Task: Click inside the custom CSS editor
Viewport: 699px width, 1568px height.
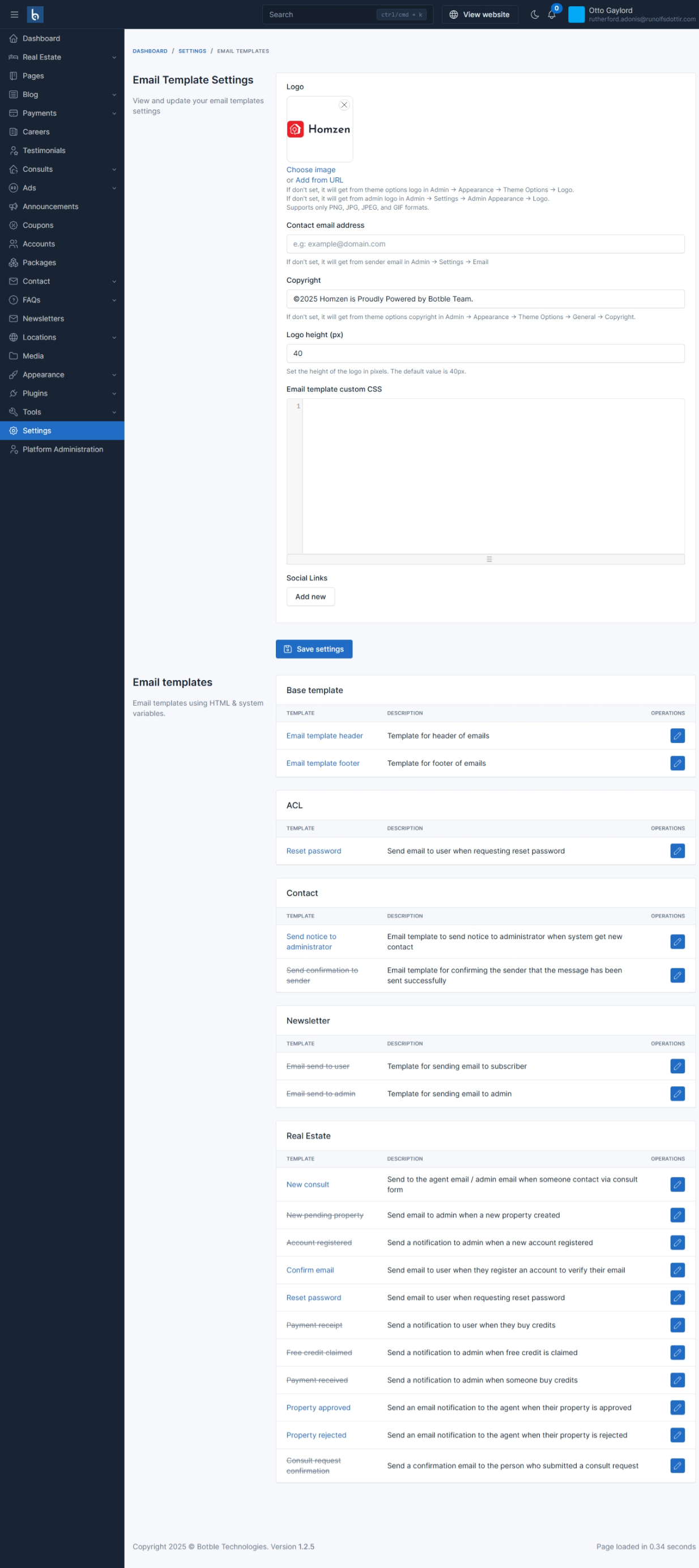Action: [x=493, y=476]
